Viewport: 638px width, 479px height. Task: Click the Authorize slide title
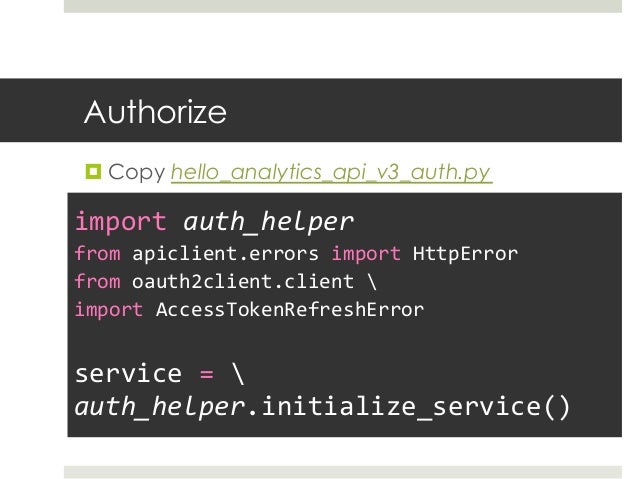155,112
